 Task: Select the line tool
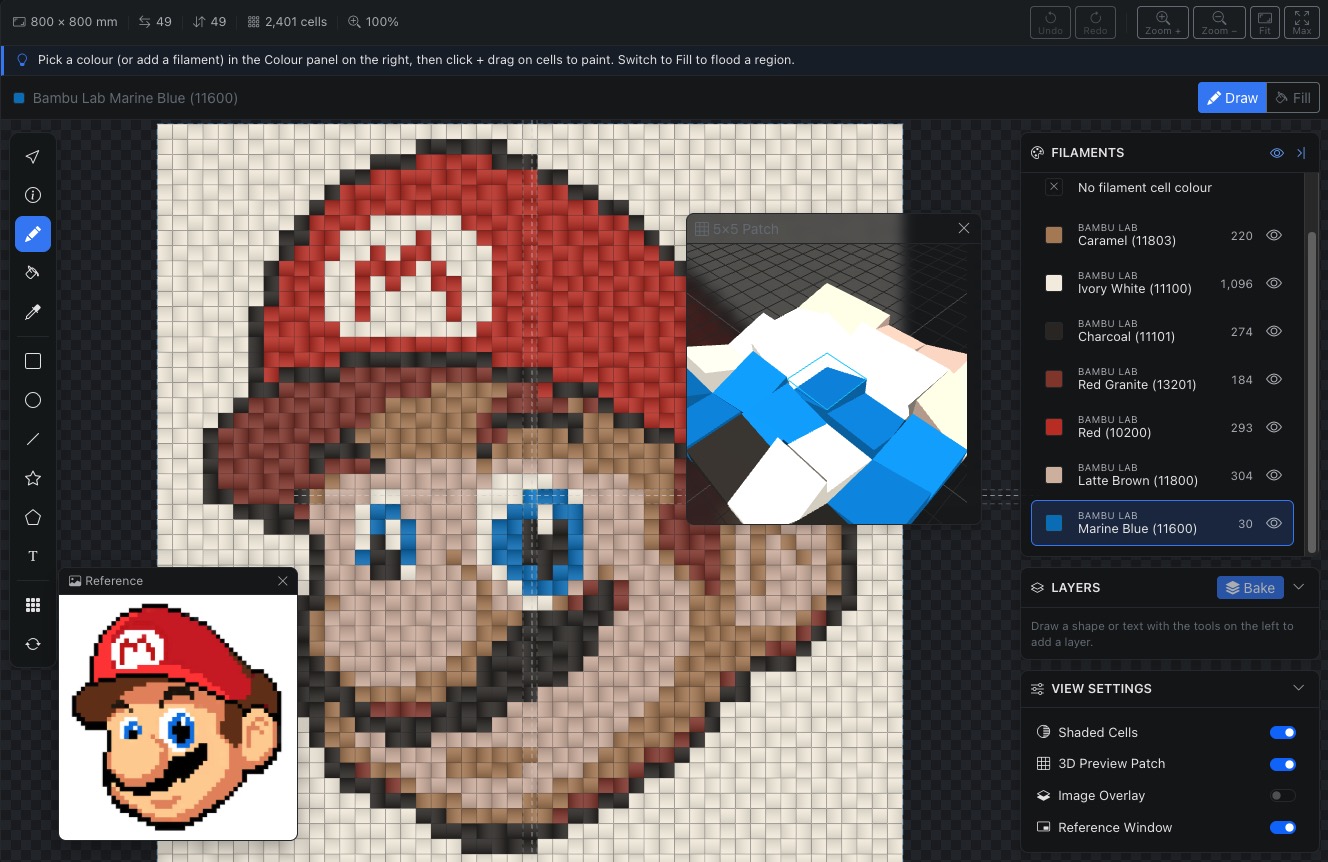(33, 439)
